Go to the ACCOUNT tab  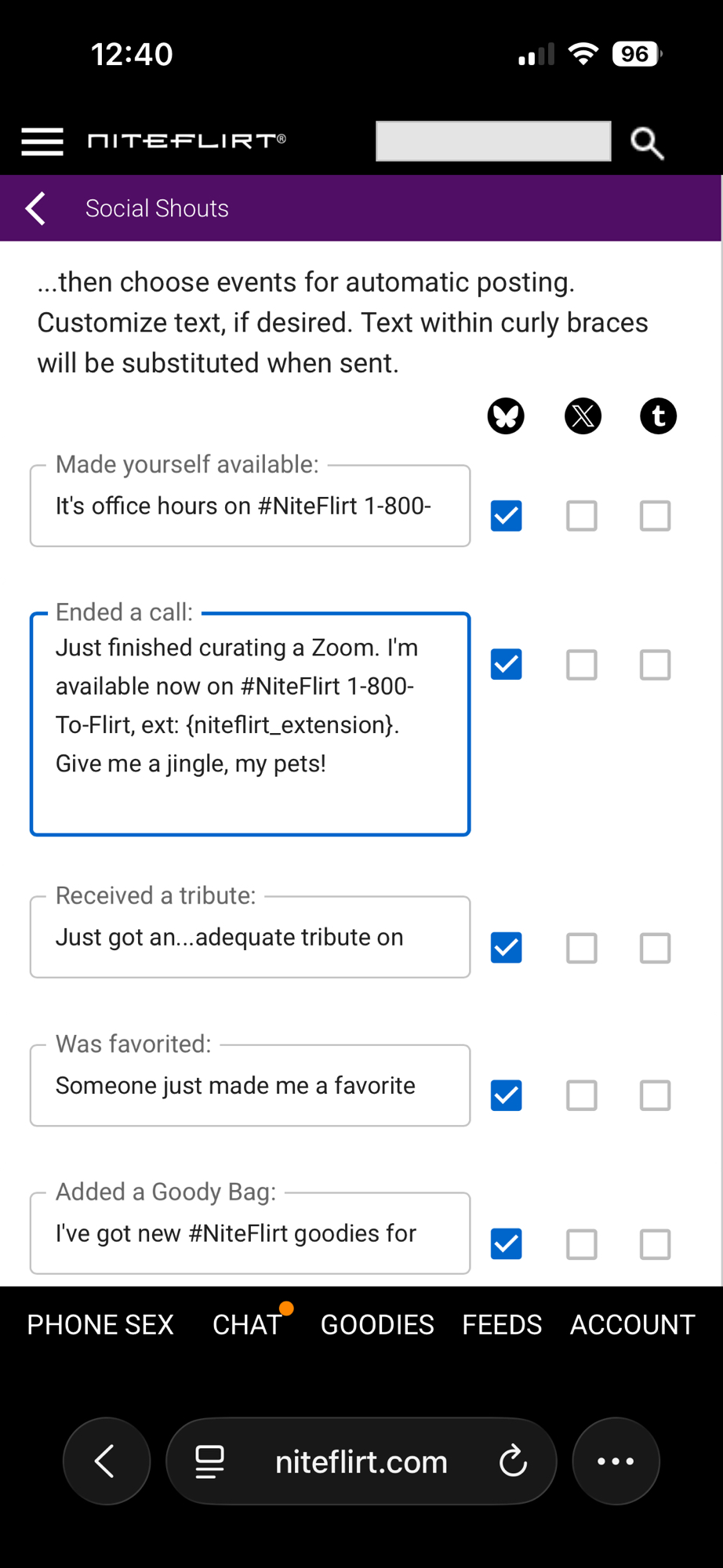[x=632, y=1325]
